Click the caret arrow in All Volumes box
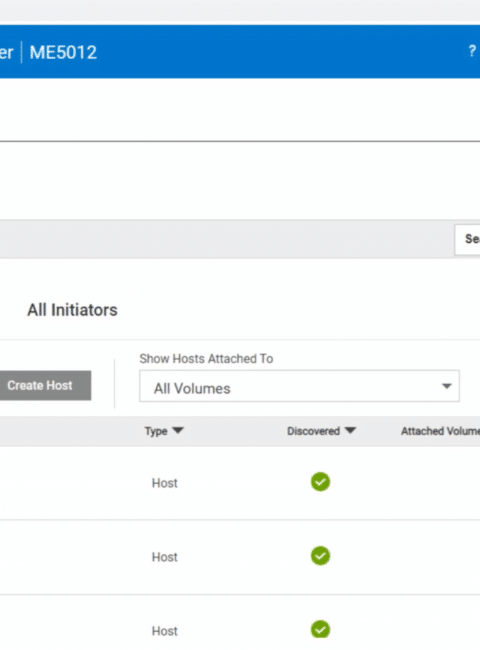Image resolution: width=480 pixels, height=650 pixels. coord(446,386)
